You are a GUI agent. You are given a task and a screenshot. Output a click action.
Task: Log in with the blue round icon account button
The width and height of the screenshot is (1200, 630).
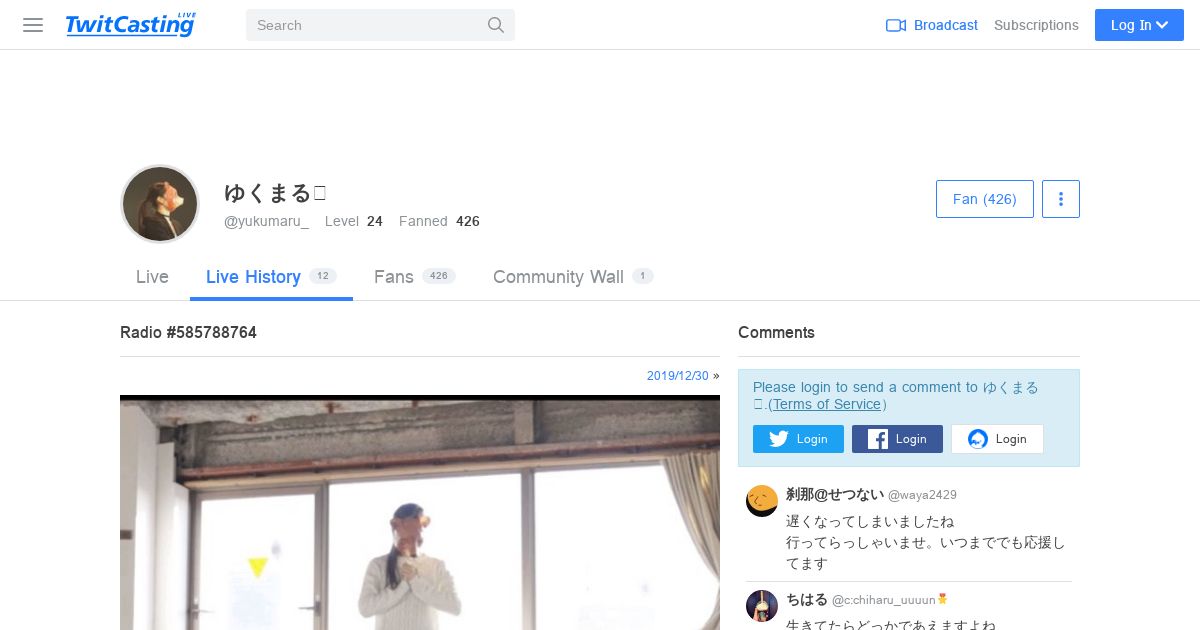coord(997,439)
